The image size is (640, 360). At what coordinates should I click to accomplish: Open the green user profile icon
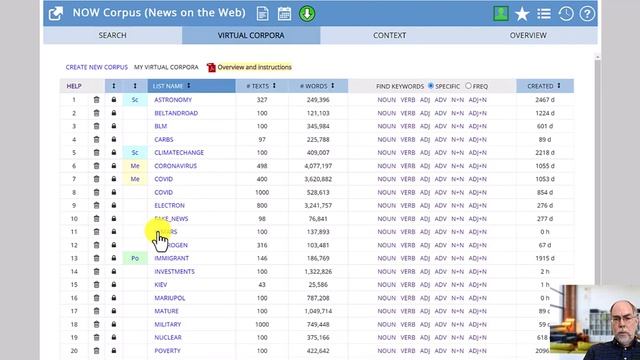tap(501, 13)
